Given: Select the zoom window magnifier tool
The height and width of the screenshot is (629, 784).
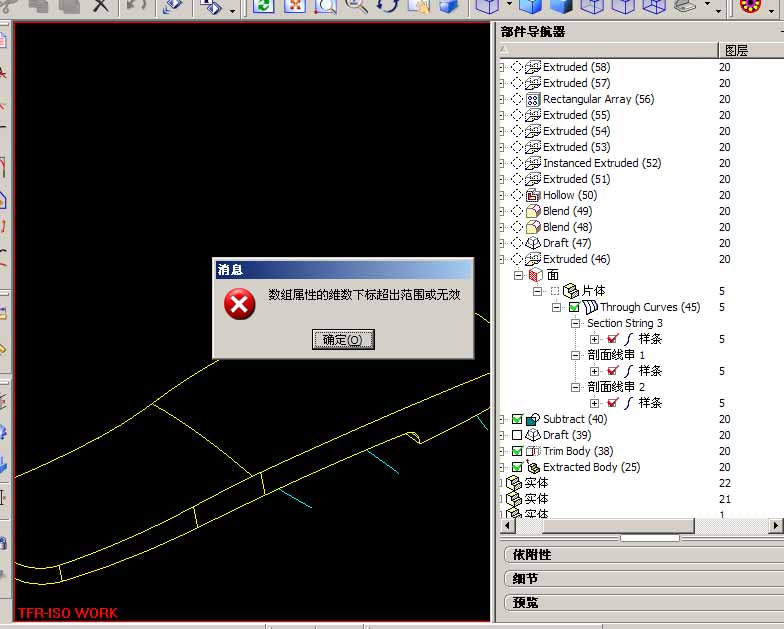Looking at the screenshot, I should click(326, 6).
